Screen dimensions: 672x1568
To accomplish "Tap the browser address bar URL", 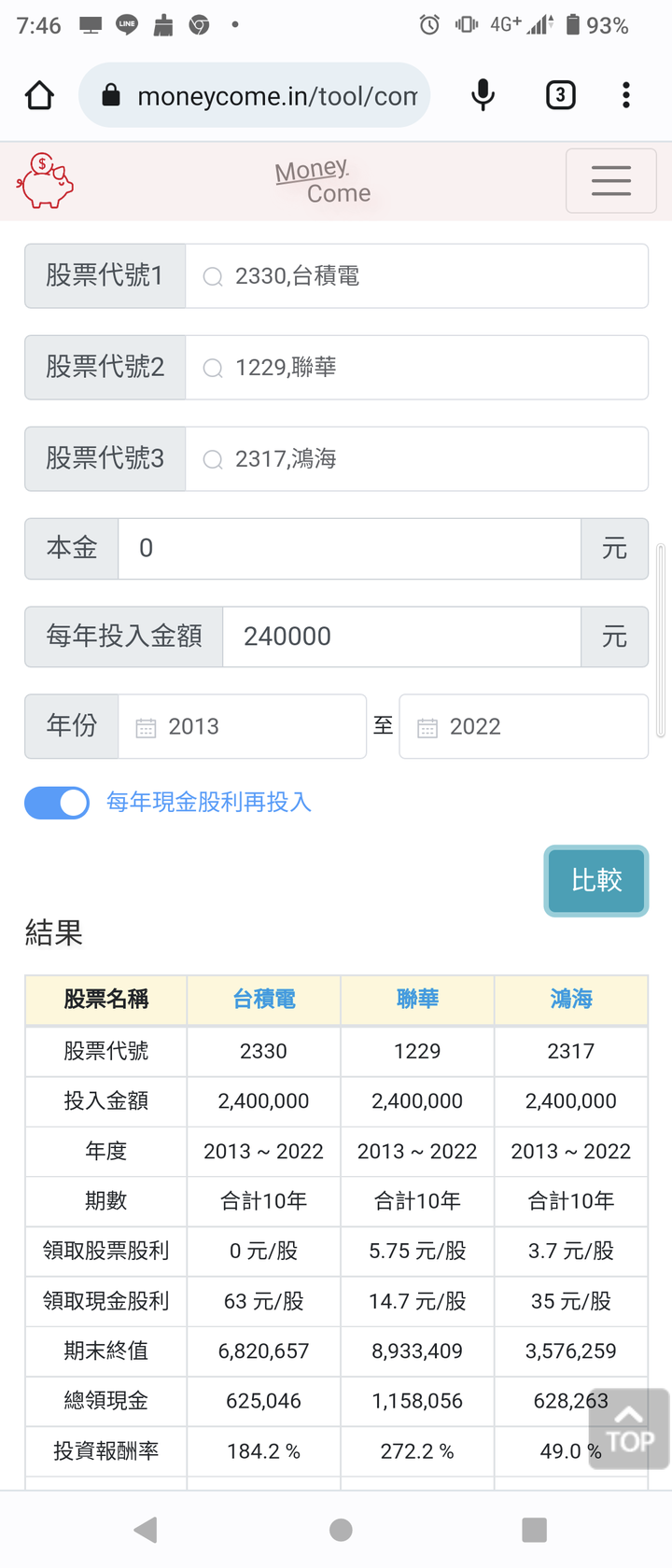I will tap(276, 96).
